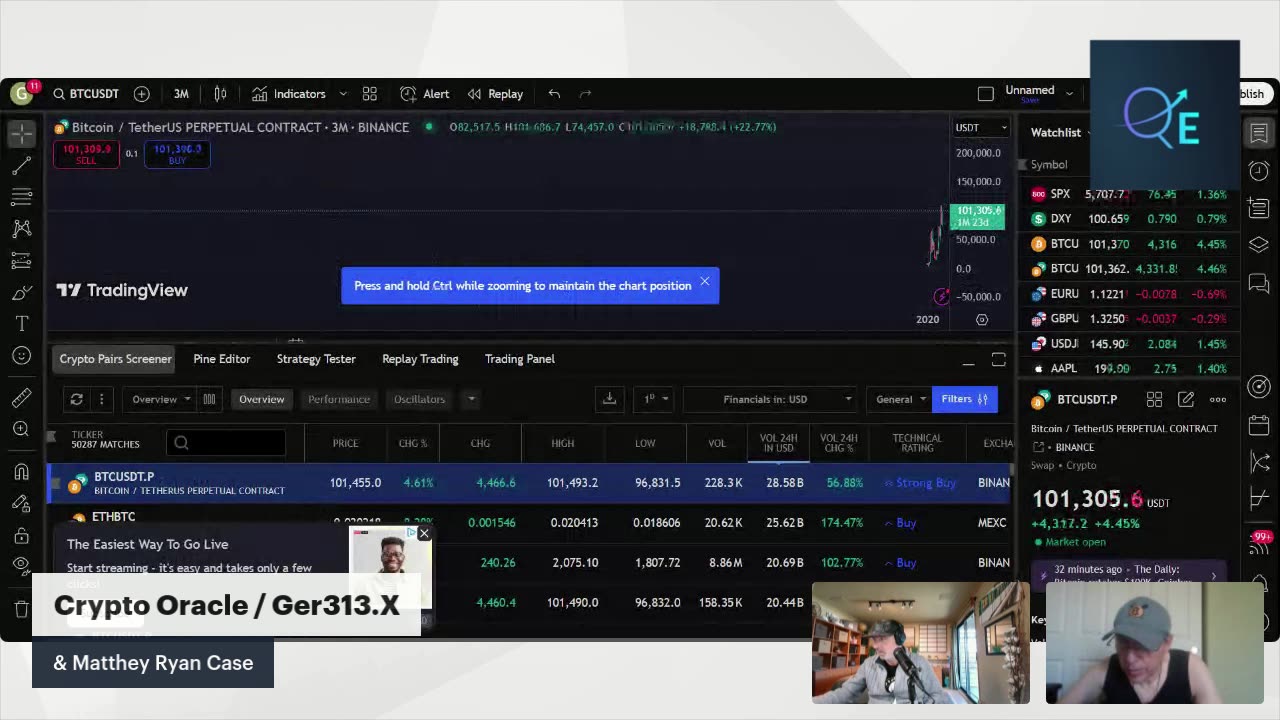Image resolution: width=1280 pixels, height=720 pixels.
Task: Open the patterns drawing tool
Action: click(22, 229)
